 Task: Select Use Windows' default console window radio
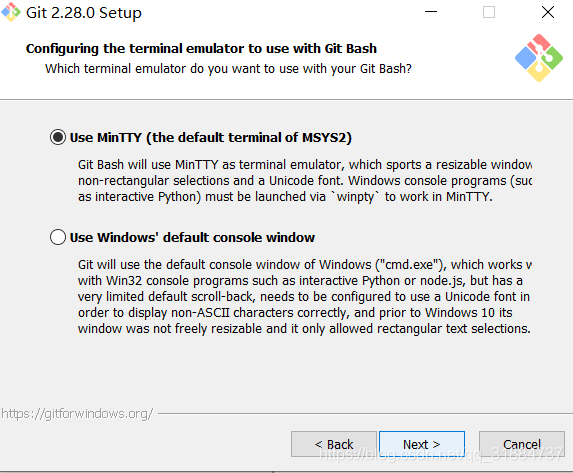coord(58,237)
